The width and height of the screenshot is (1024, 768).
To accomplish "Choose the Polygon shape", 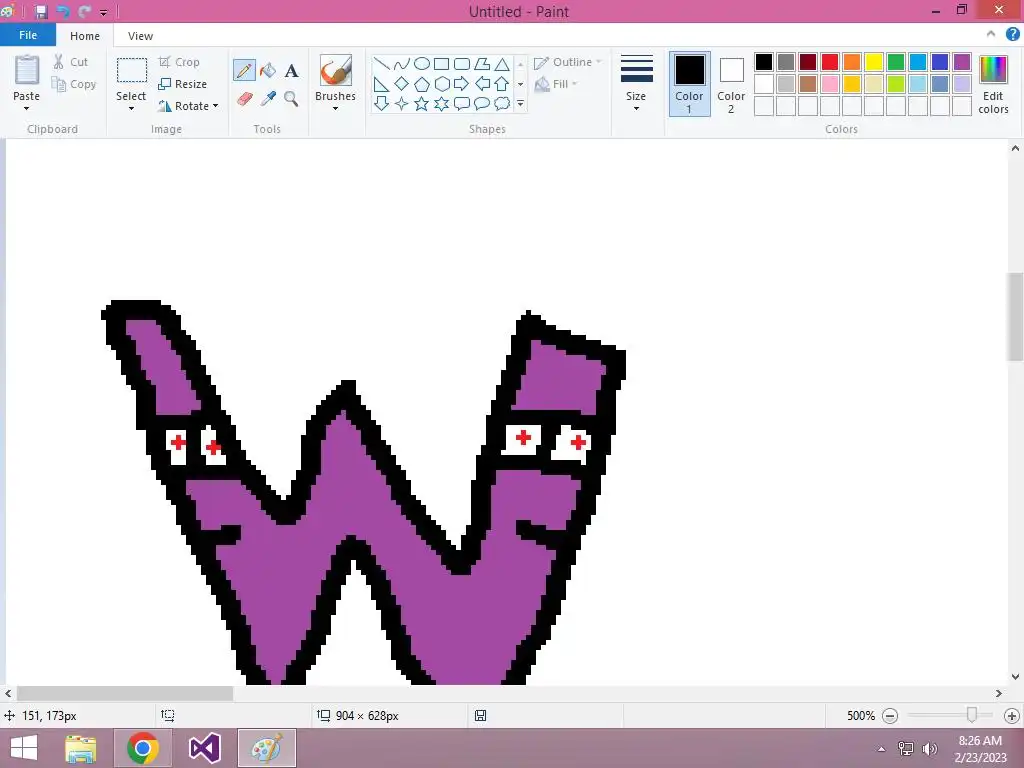I will click(x=482, y=63).
